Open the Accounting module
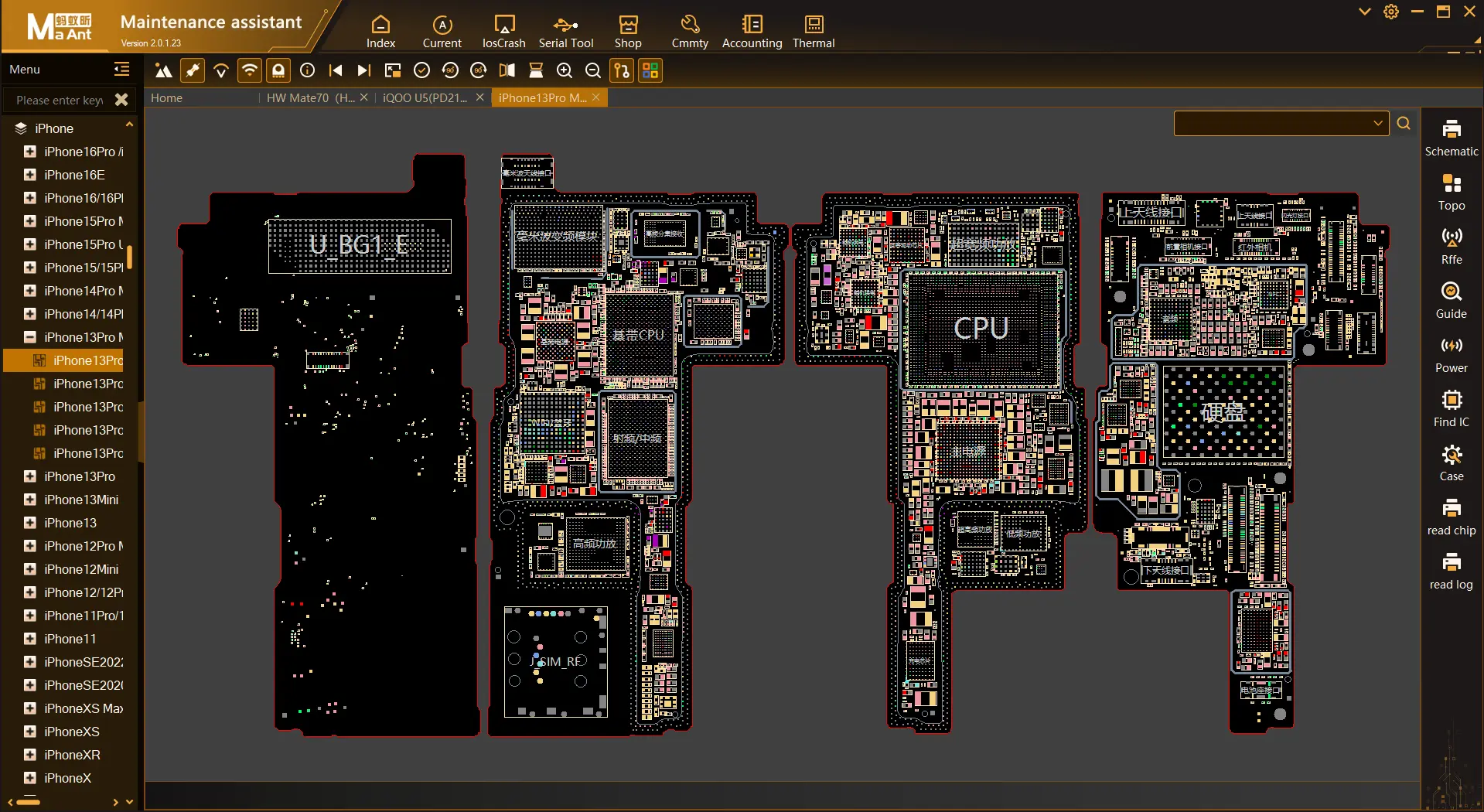The image size is (1484, 812). [x=752, y=32]
